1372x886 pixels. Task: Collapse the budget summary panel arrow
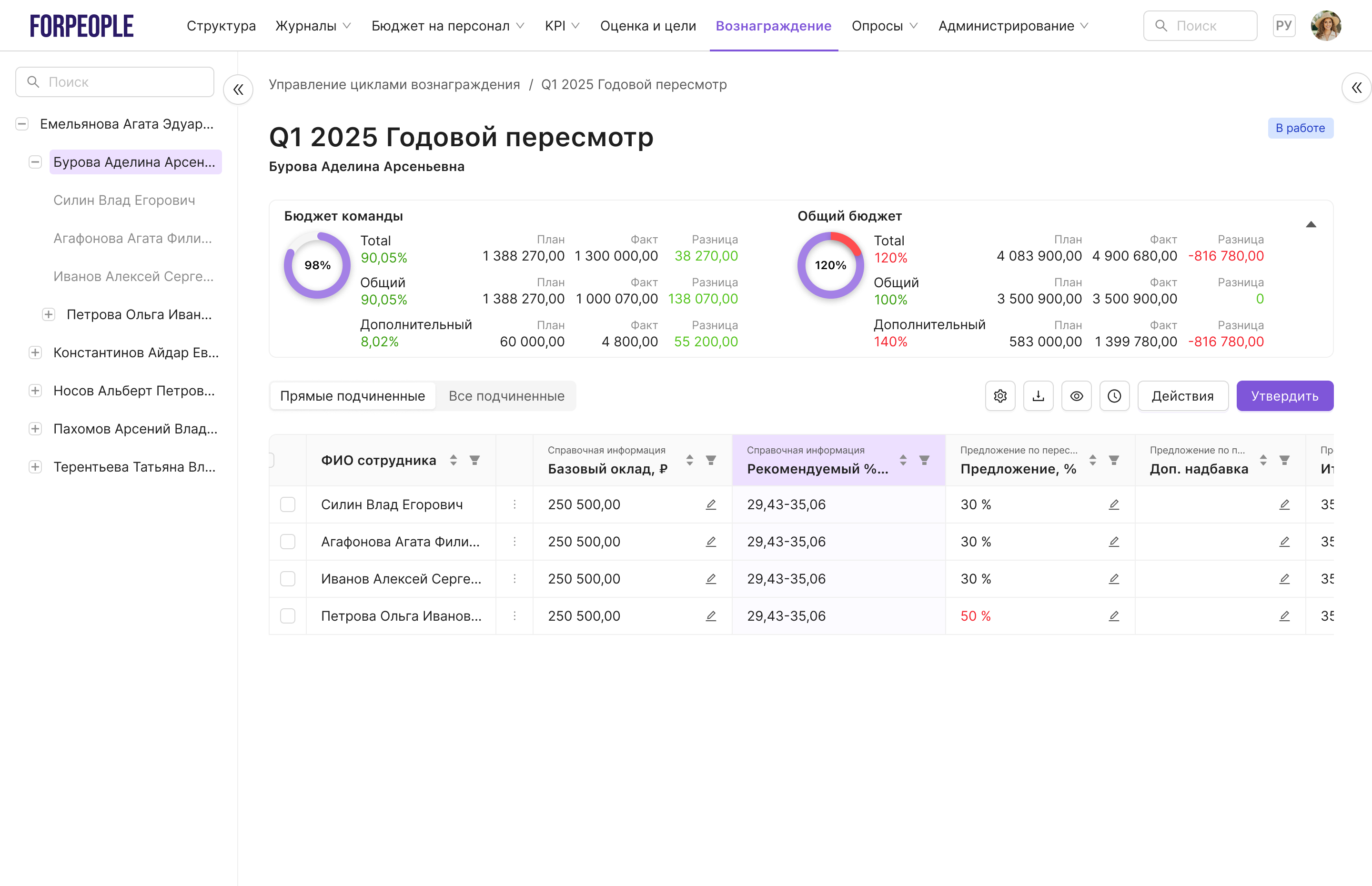(x=1311, y=224)
